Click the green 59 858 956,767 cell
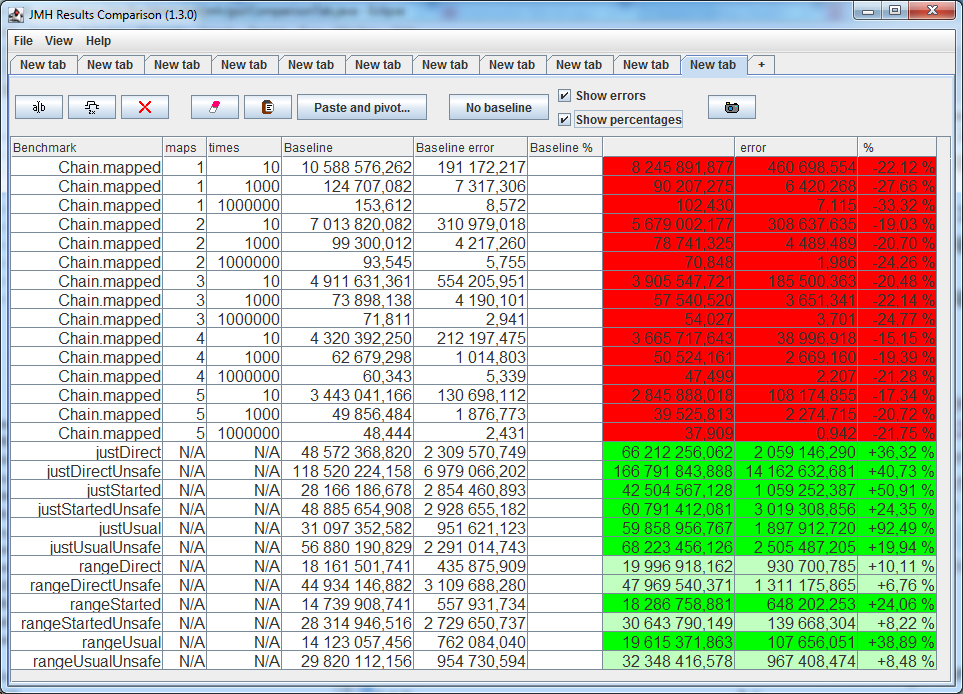 click(668, 528)
